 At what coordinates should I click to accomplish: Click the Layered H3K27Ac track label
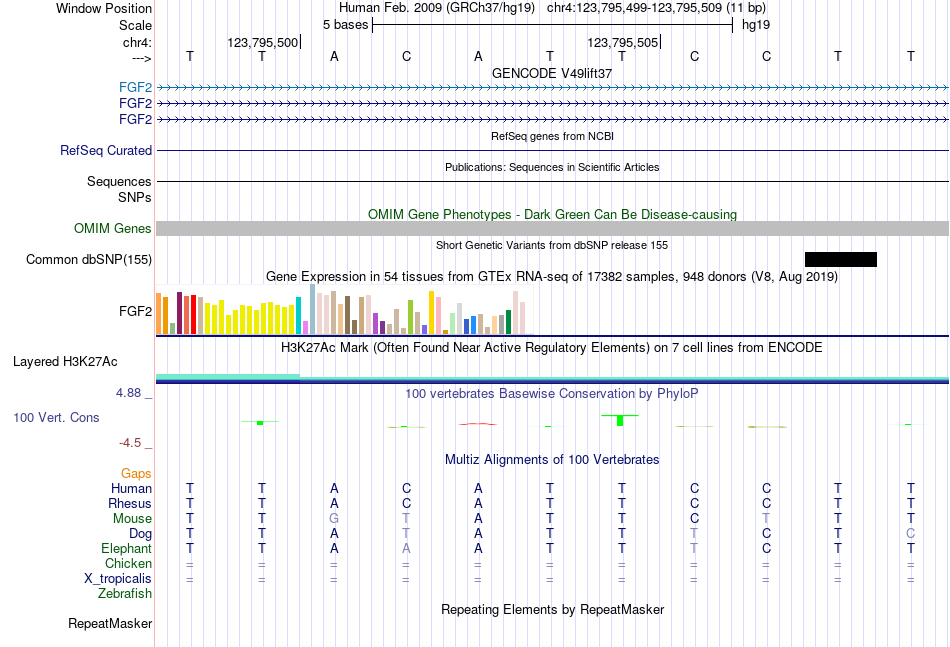tap(65, 362)
